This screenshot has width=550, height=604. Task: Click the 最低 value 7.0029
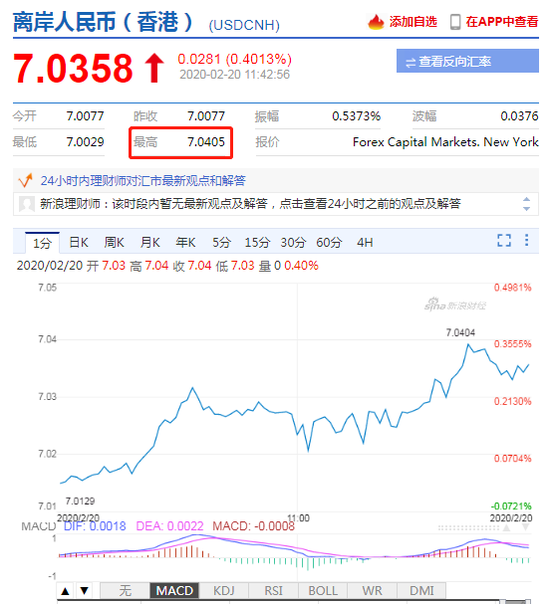[x=85, y=142]
